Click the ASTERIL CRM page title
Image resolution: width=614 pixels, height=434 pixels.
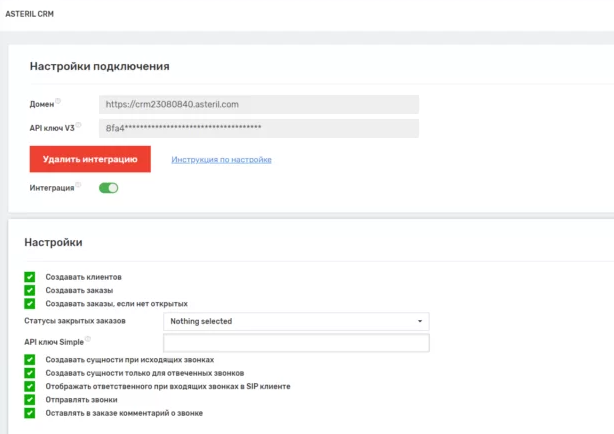pyautogui.click(x=29, y=13)
